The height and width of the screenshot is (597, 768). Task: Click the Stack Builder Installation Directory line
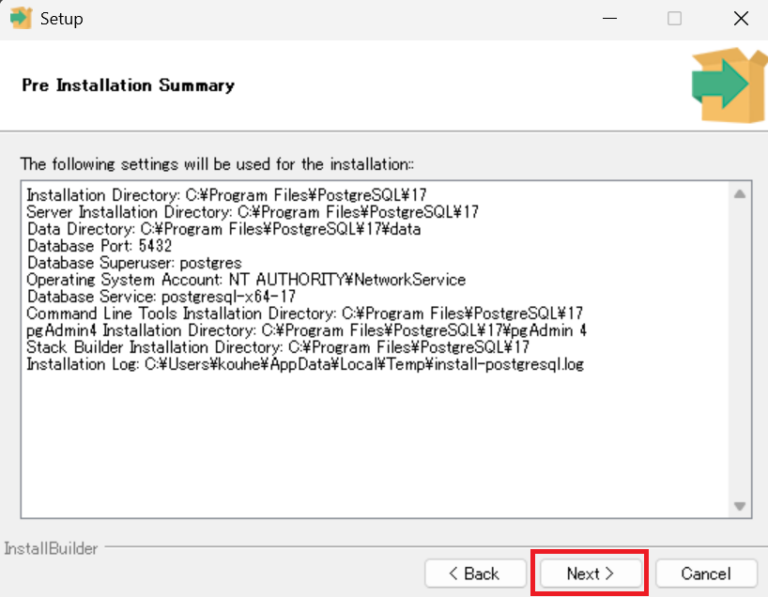pyautogui.click(x=277, y=348)
